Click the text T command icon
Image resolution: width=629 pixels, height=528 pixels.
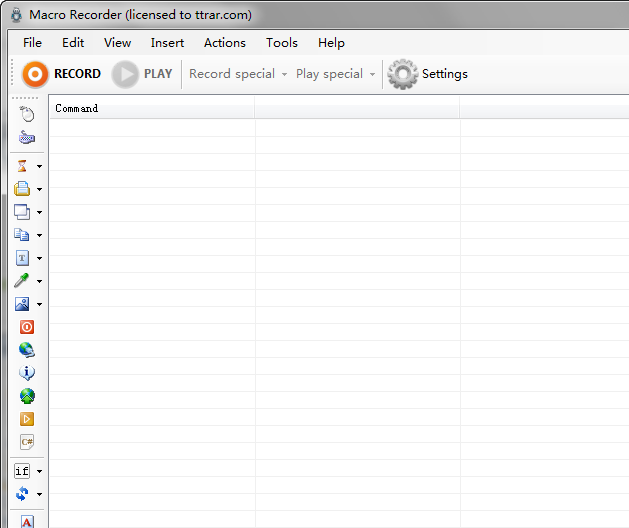point(22,258)
